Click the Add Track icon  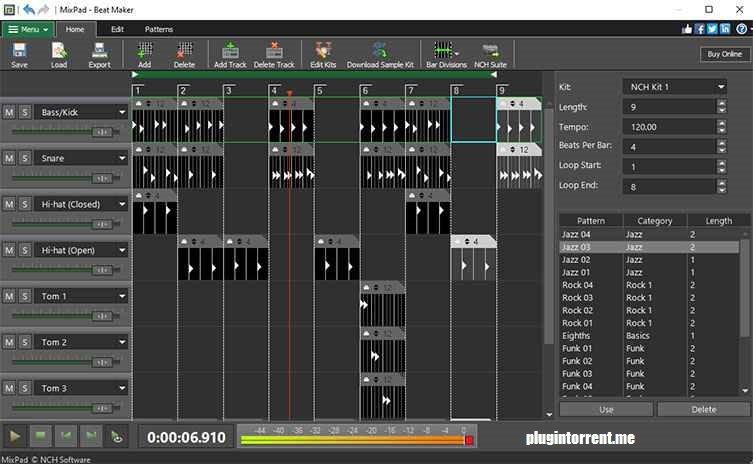point(230,54)
